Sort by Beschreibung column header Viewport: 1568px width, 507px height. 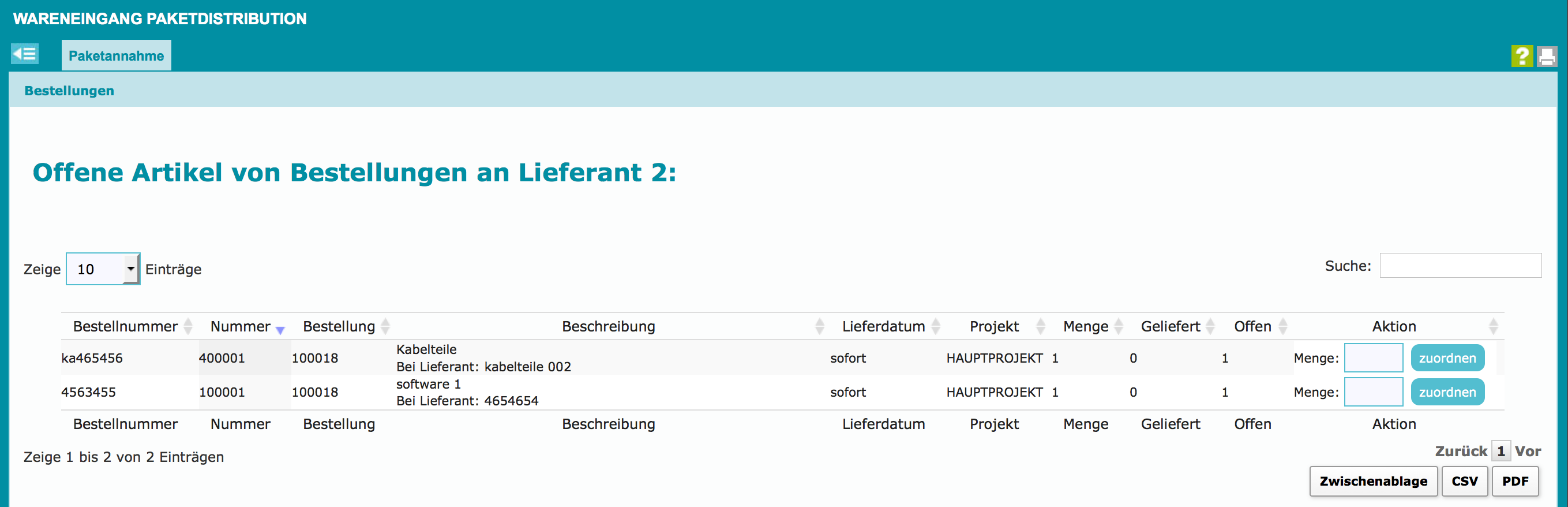[608, 327]
